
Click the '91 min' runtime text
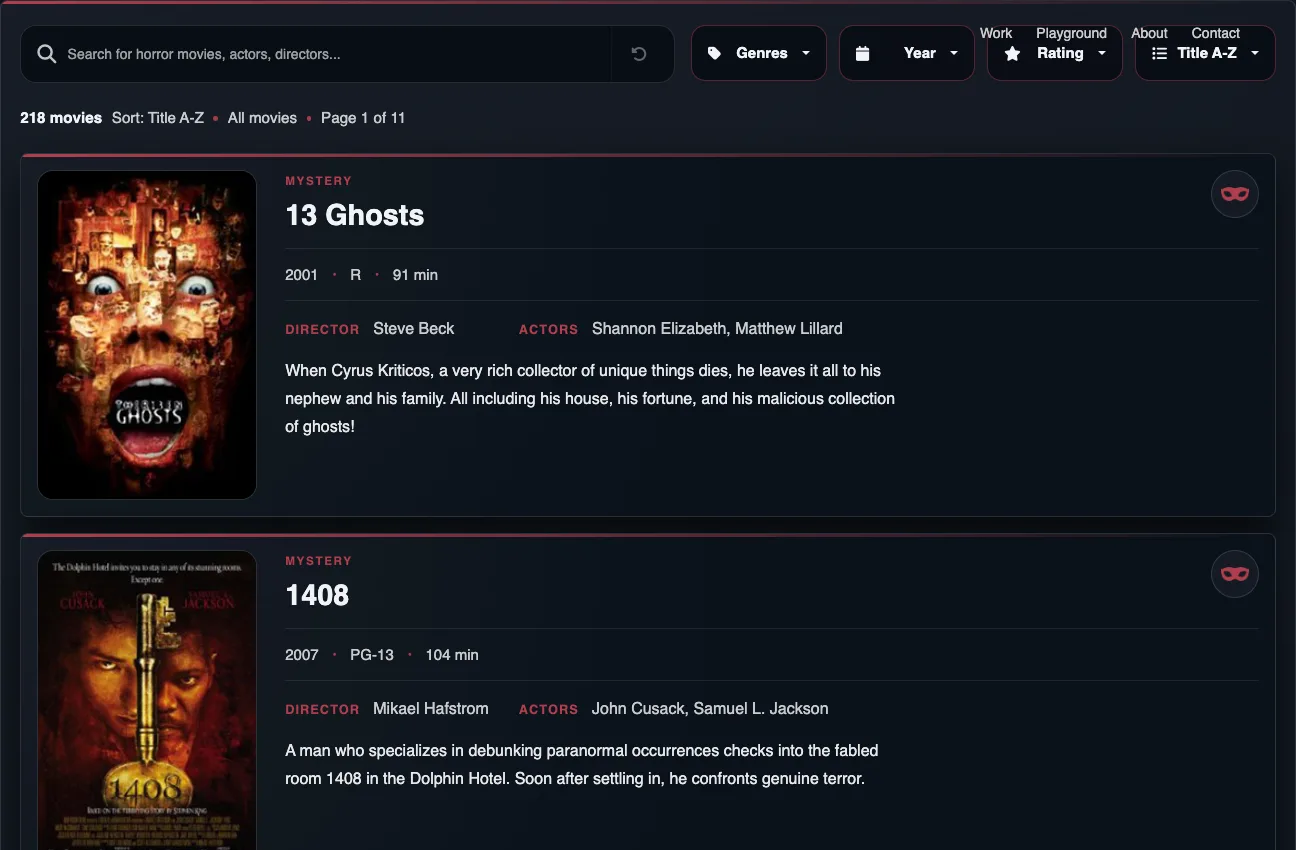(x=415, y=275)
